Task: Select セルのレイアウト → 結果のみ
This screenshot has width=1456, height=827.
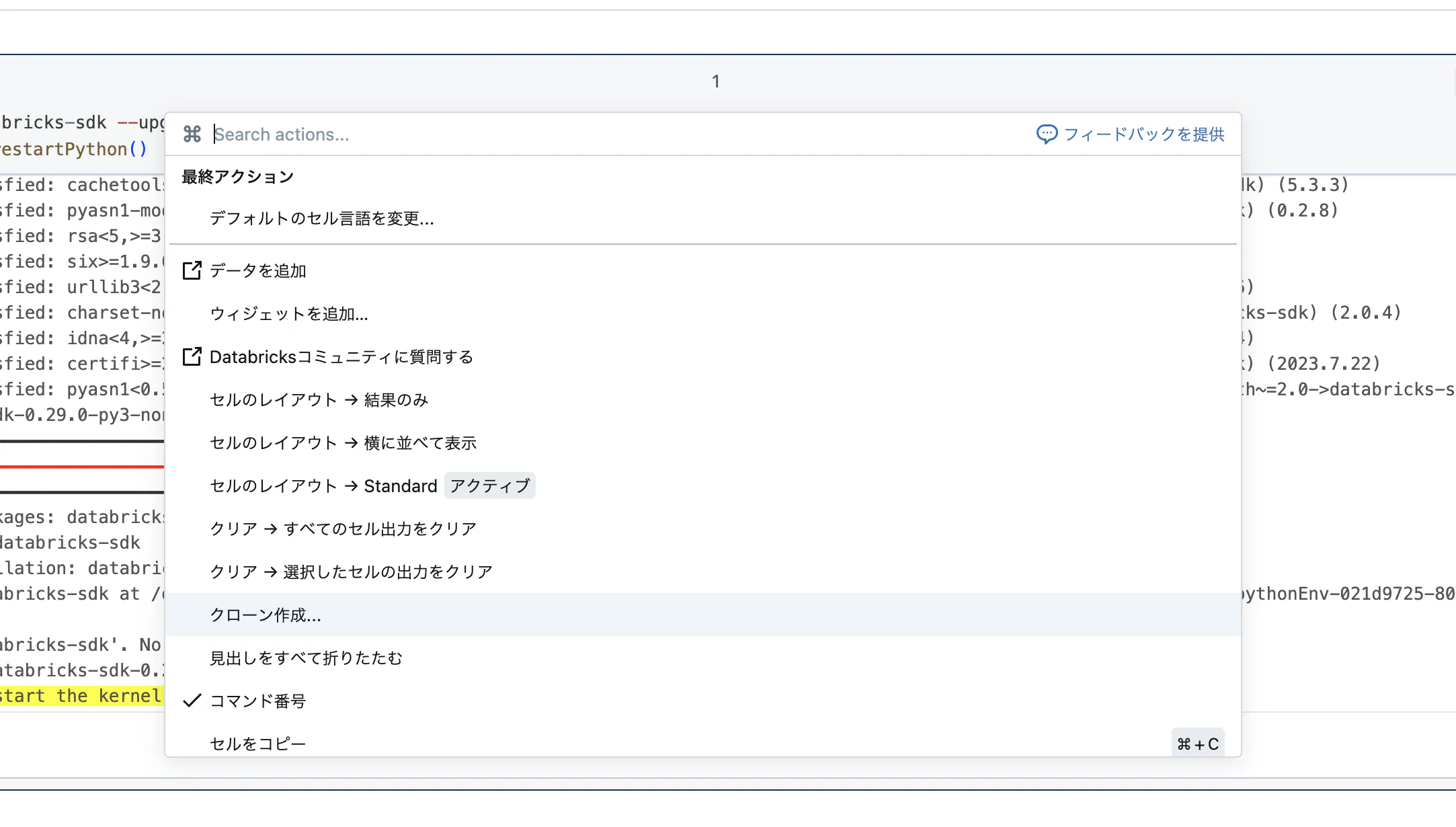Action: coord(702,399)
